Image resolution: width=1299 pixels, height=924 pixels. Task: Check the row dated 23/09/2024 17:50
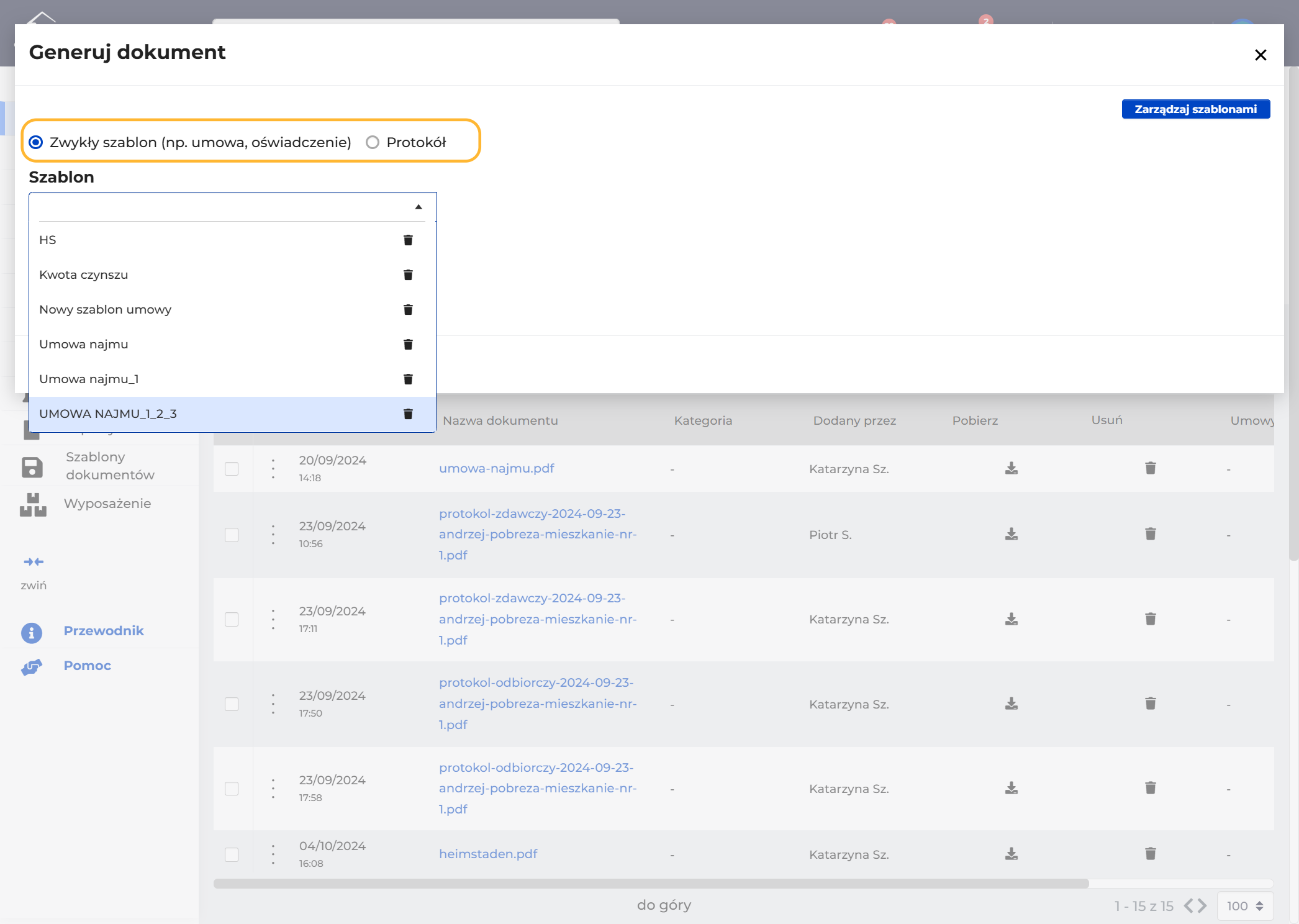232,704
